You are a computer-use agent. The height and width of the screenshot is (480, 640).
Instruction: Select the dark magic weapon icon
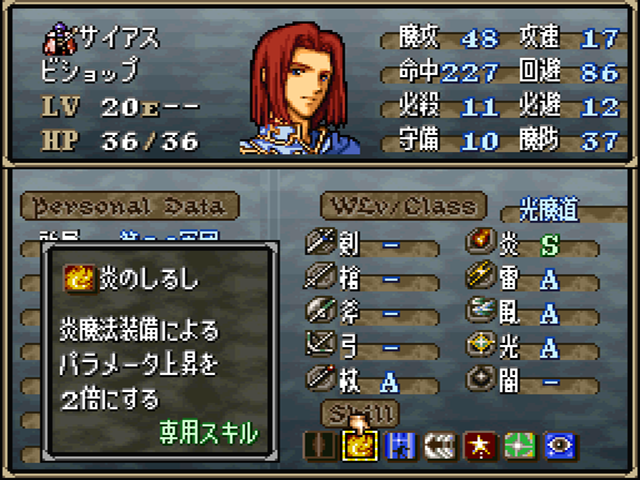click(x=481, y=378)
